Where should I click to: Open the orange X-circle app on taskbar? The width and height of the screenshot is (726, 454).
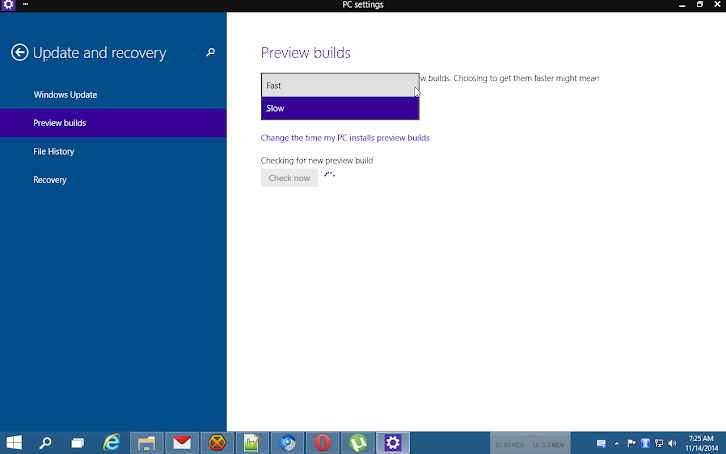tap(217, 443)
